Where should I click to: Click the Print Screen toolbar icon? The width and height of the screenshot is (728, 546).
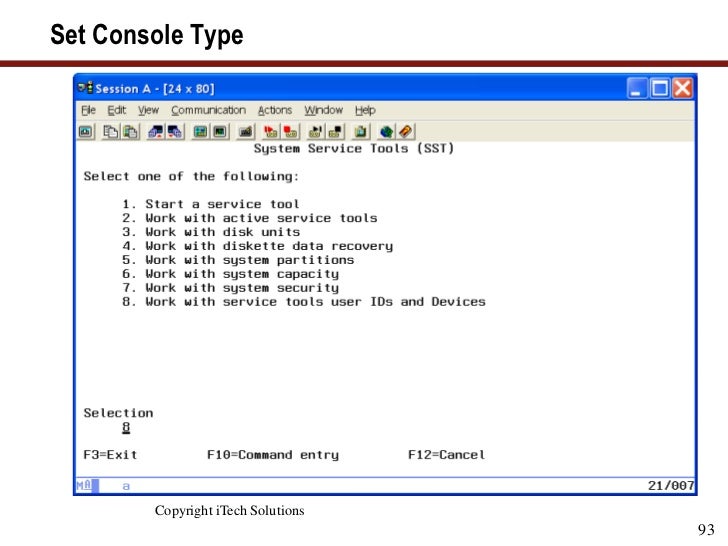pyautogui.click(x=86, y=132)
